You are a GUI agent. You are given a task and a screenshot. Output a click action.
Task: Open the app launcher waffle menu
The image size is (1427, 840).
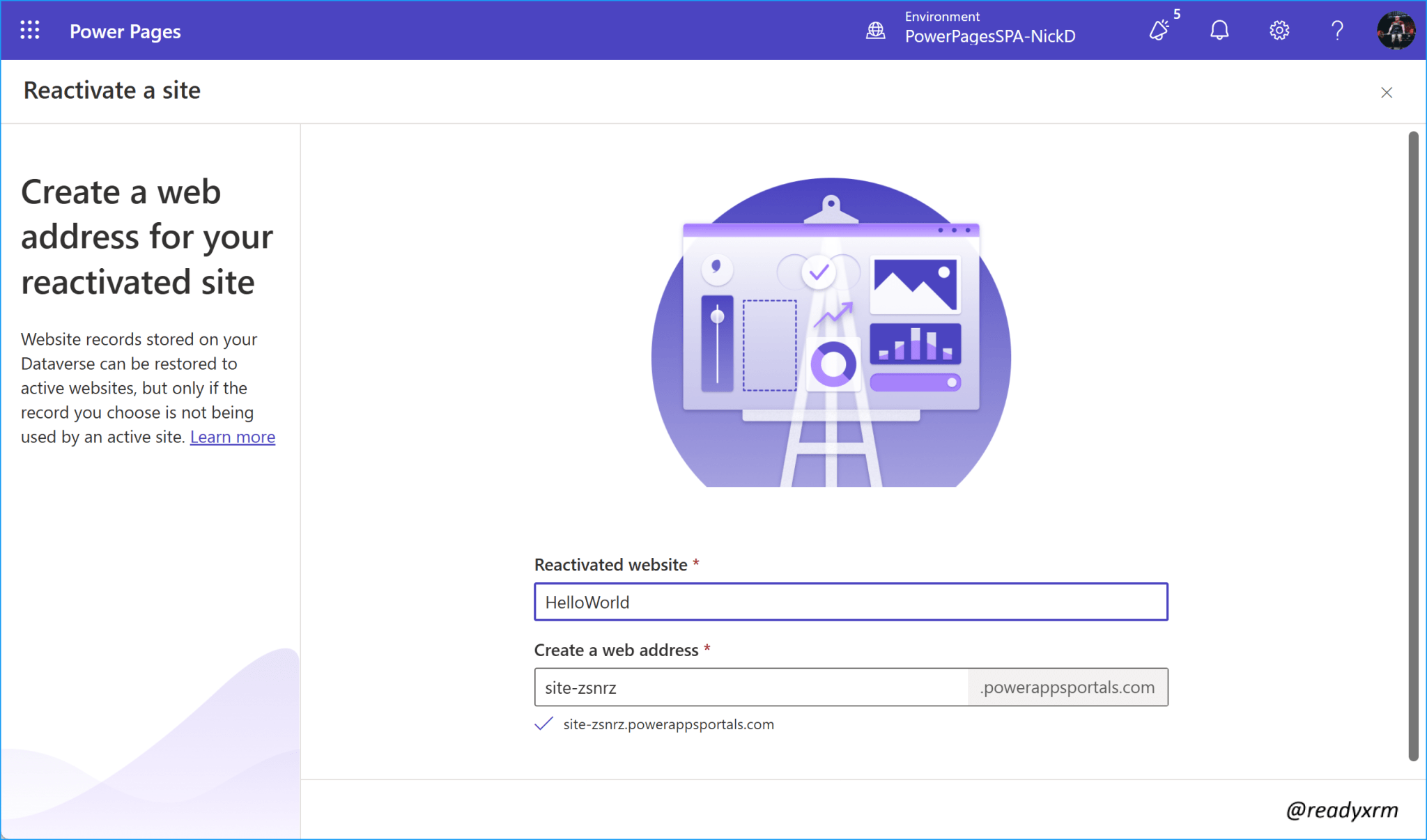(30, 30)
